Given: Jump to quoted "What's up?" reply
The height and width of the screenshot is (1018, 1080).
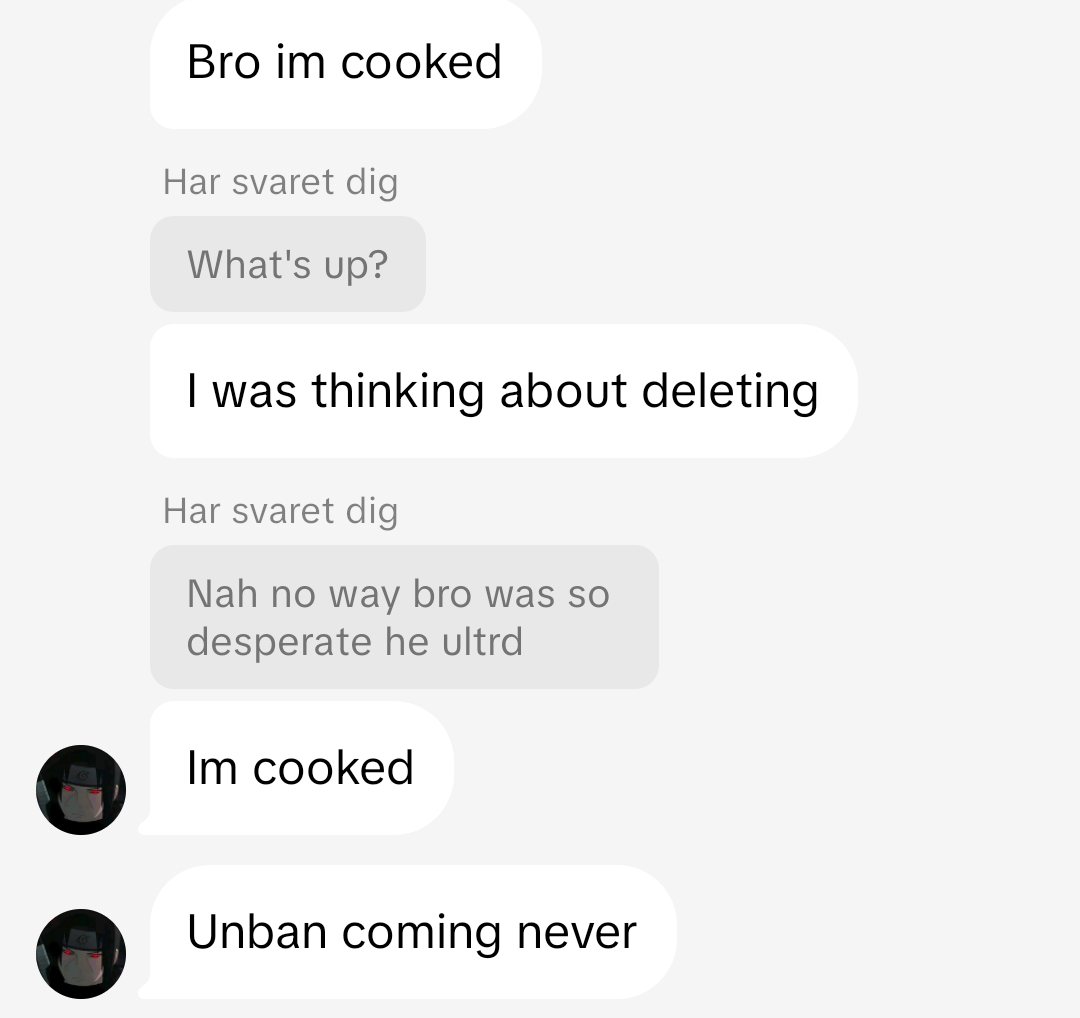Looking at the screenshot, I should (288, 264).
